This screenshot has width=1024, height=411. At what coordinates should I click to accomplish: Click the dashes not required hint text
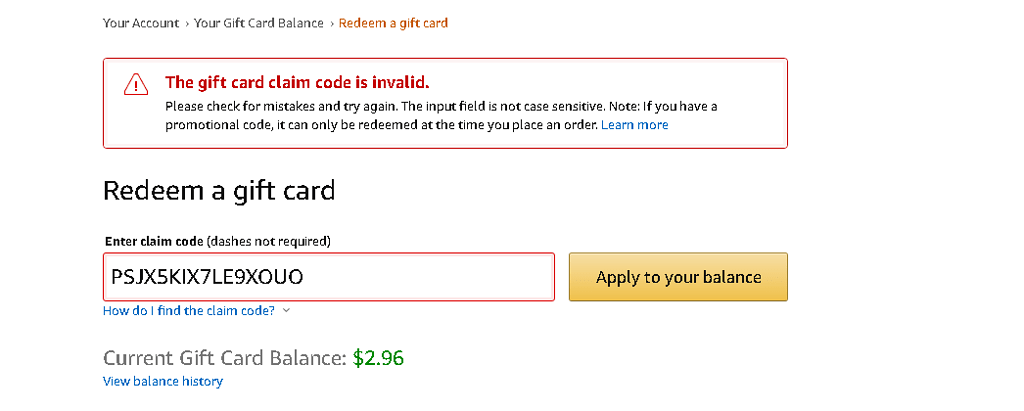(x=268, y=241)
